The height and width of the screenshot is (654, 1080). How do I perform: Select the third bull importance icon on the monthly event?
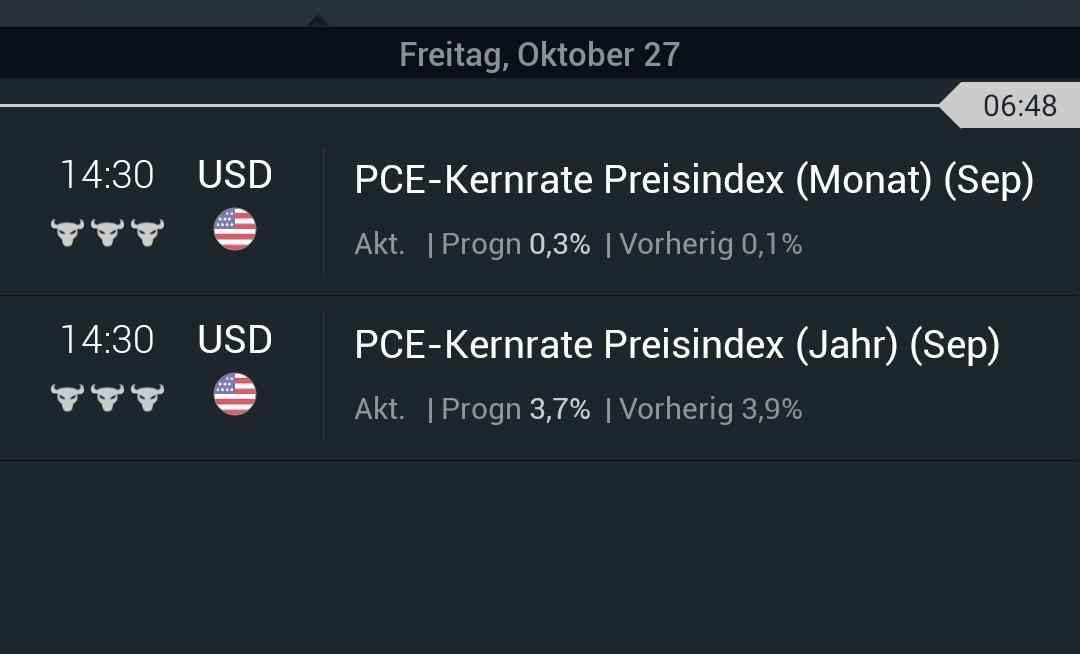(x=146, y=233)
